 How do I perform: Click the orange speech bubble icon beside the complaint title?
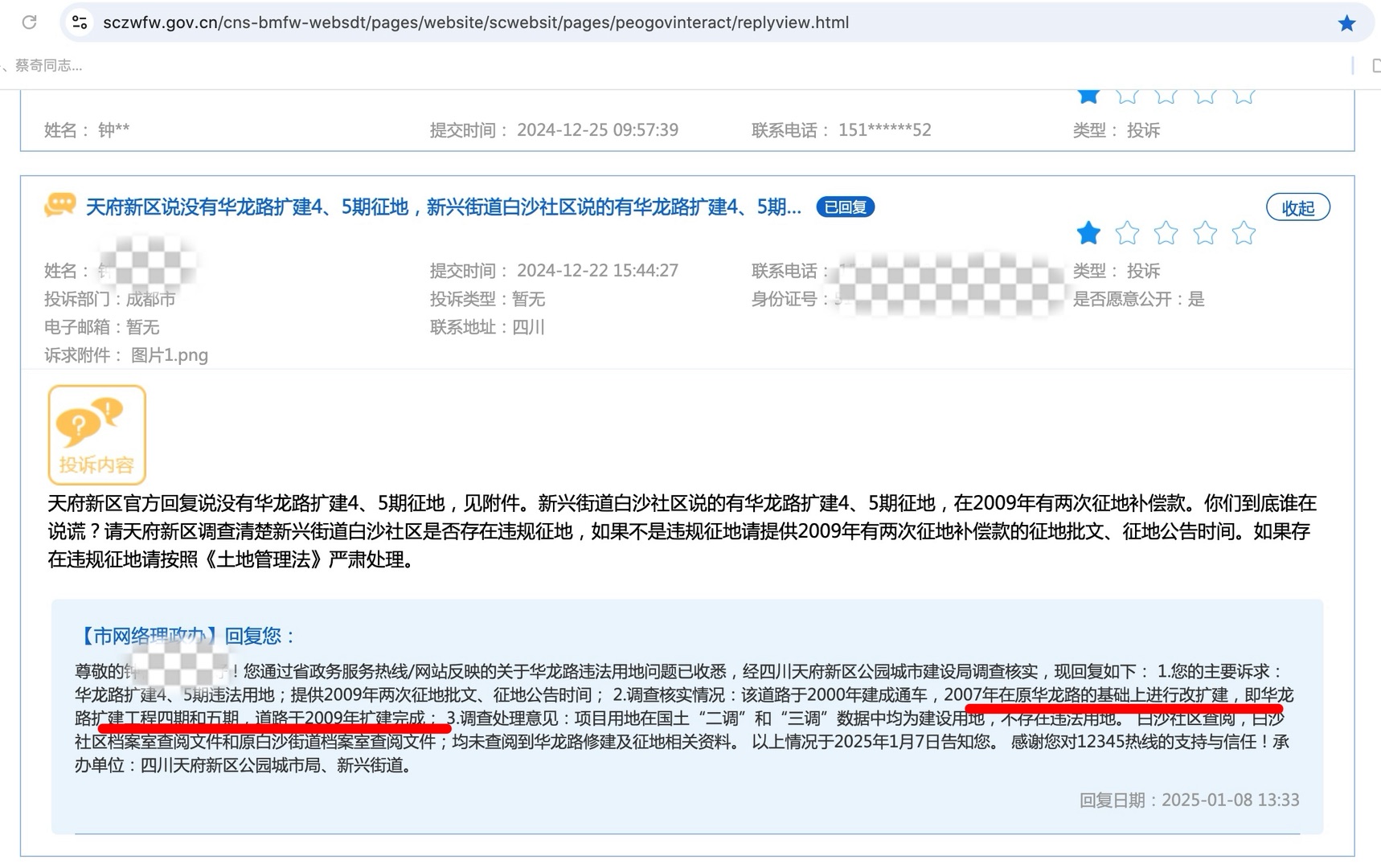60,205
